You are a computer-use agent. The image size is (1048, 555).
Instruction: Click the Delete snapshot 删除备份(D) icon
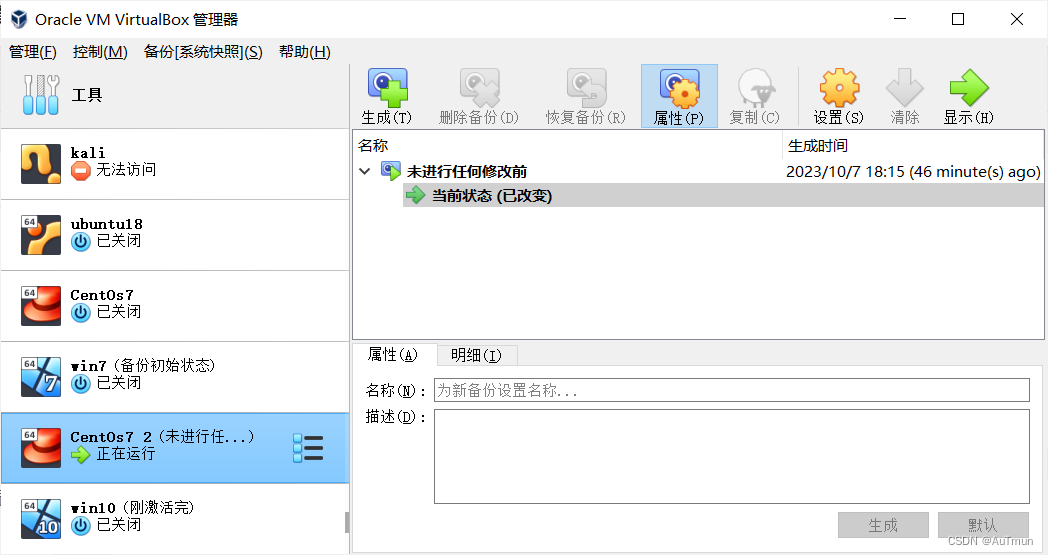tap(479, 88)
